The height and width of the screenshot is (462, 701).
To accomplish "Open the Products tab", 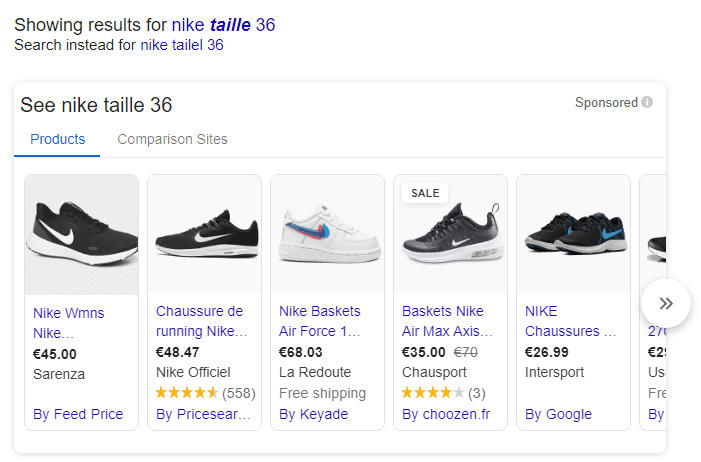I will pyautogui.click(x=57, y=140).
